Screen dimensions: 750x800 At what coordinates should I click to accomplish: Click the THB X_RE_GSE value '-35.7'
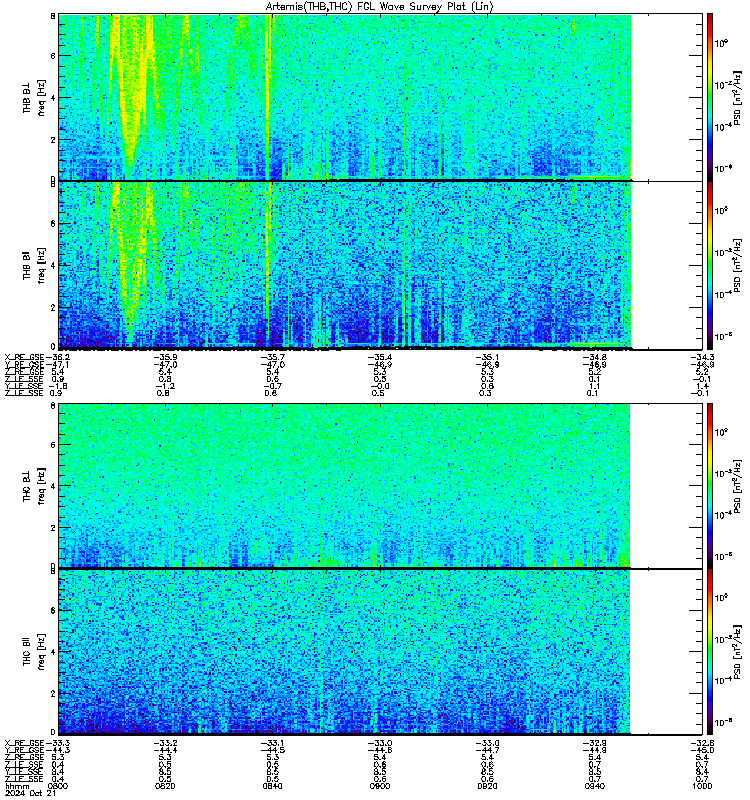[272, 357]
